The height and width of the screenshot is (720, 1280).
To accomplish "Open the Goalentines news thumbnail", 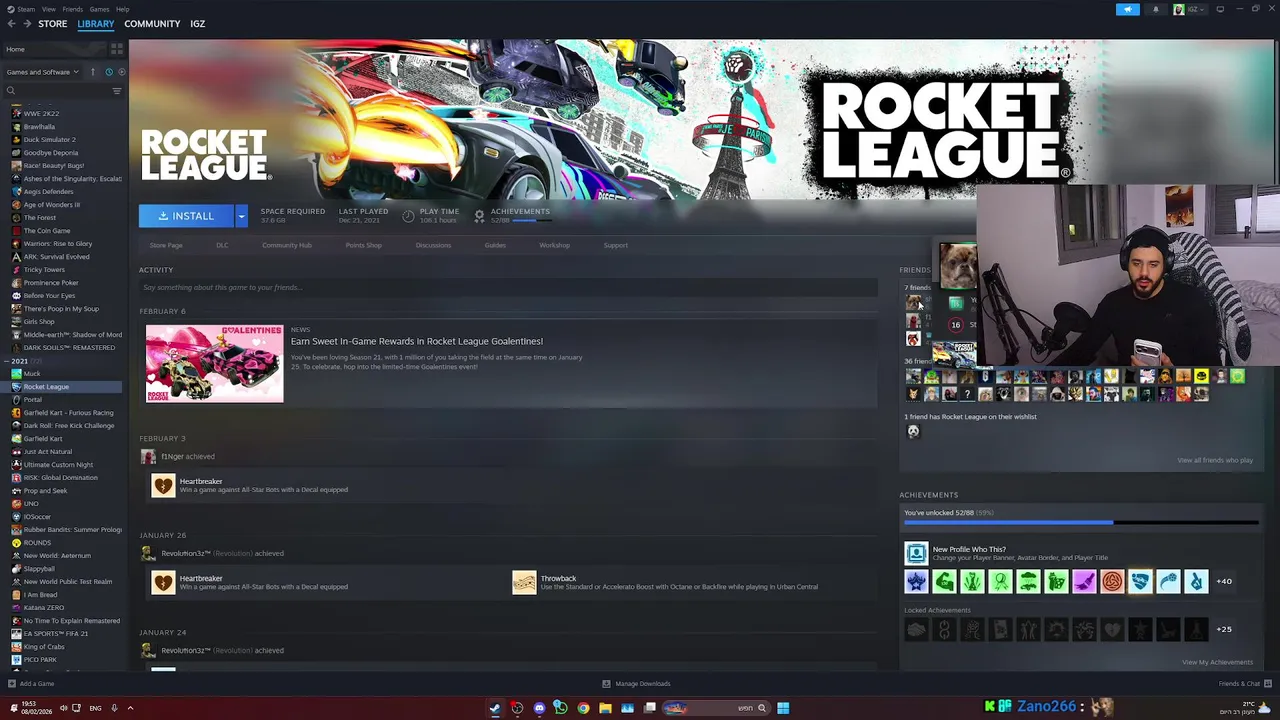I will point(215,363).
